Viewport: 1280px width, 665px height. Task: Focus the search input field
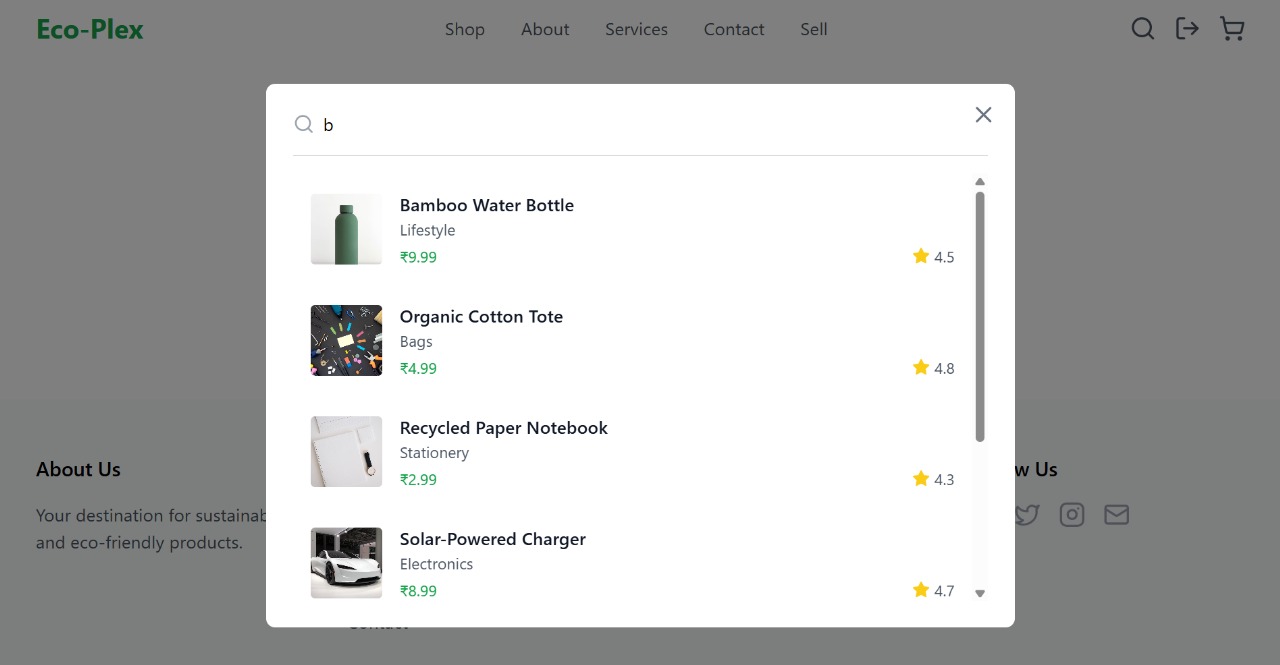(640, 125)
